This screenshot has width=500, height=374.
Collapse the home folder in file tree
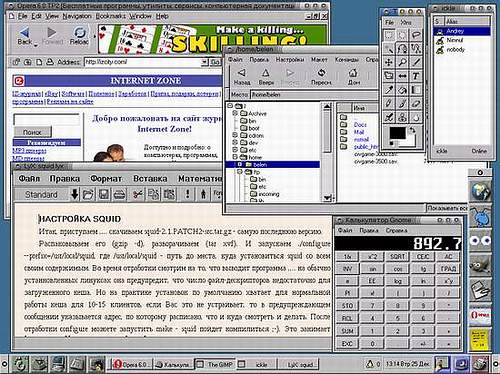[x=235, y=157]
